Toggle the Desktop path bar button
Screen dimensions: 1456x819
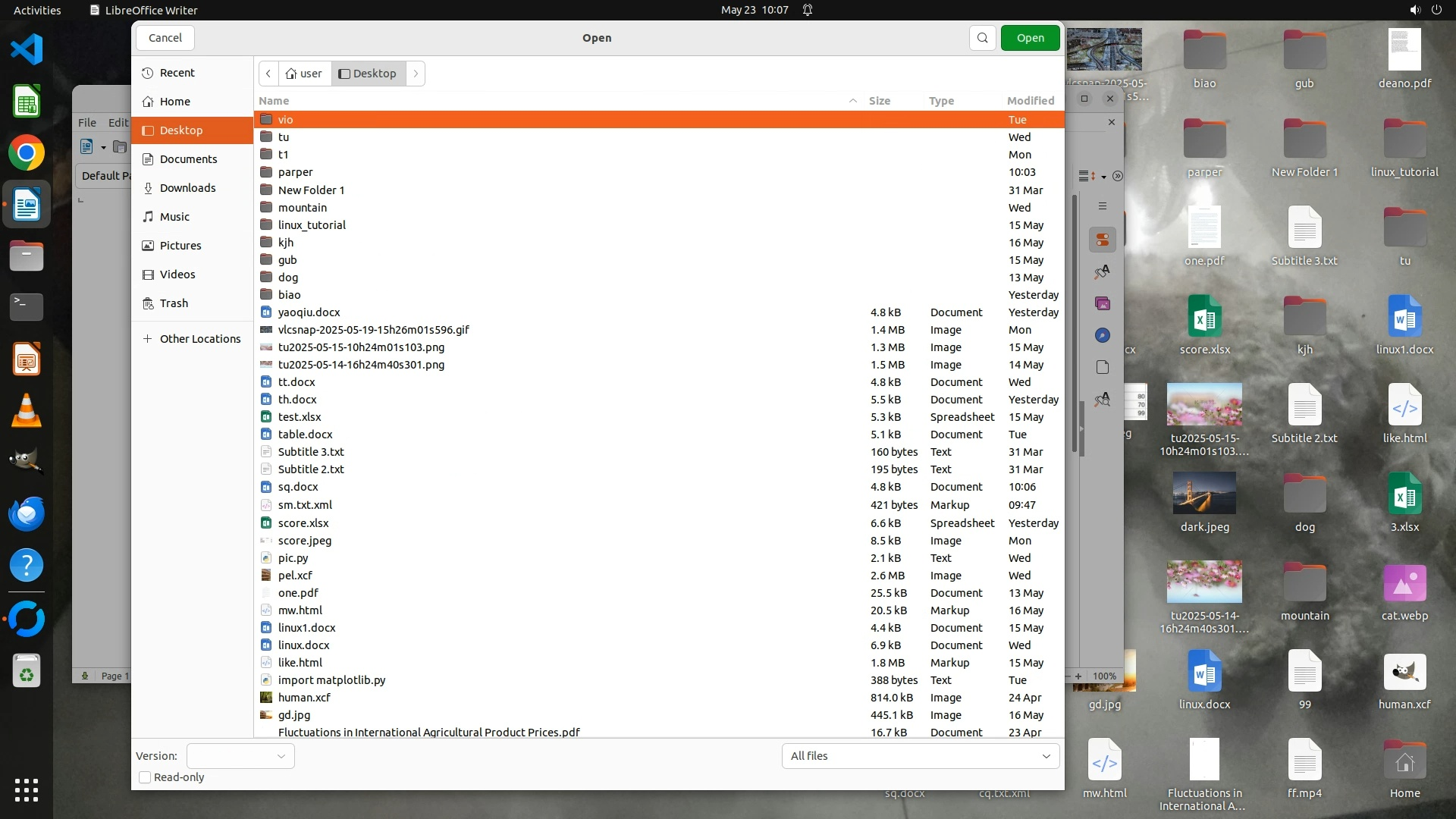(x=368, y=74)
